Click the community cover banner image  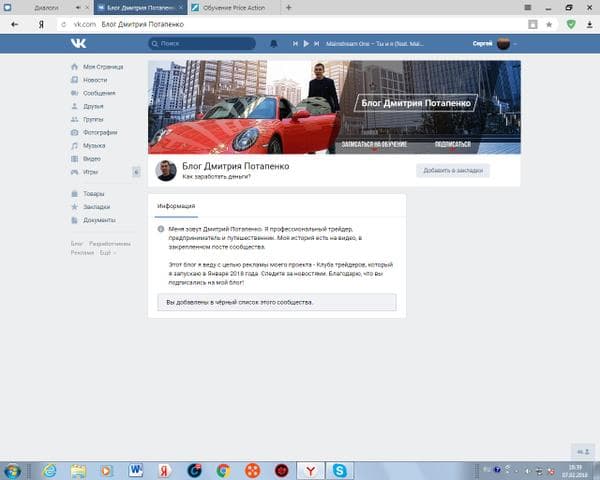tap(334, 107)
